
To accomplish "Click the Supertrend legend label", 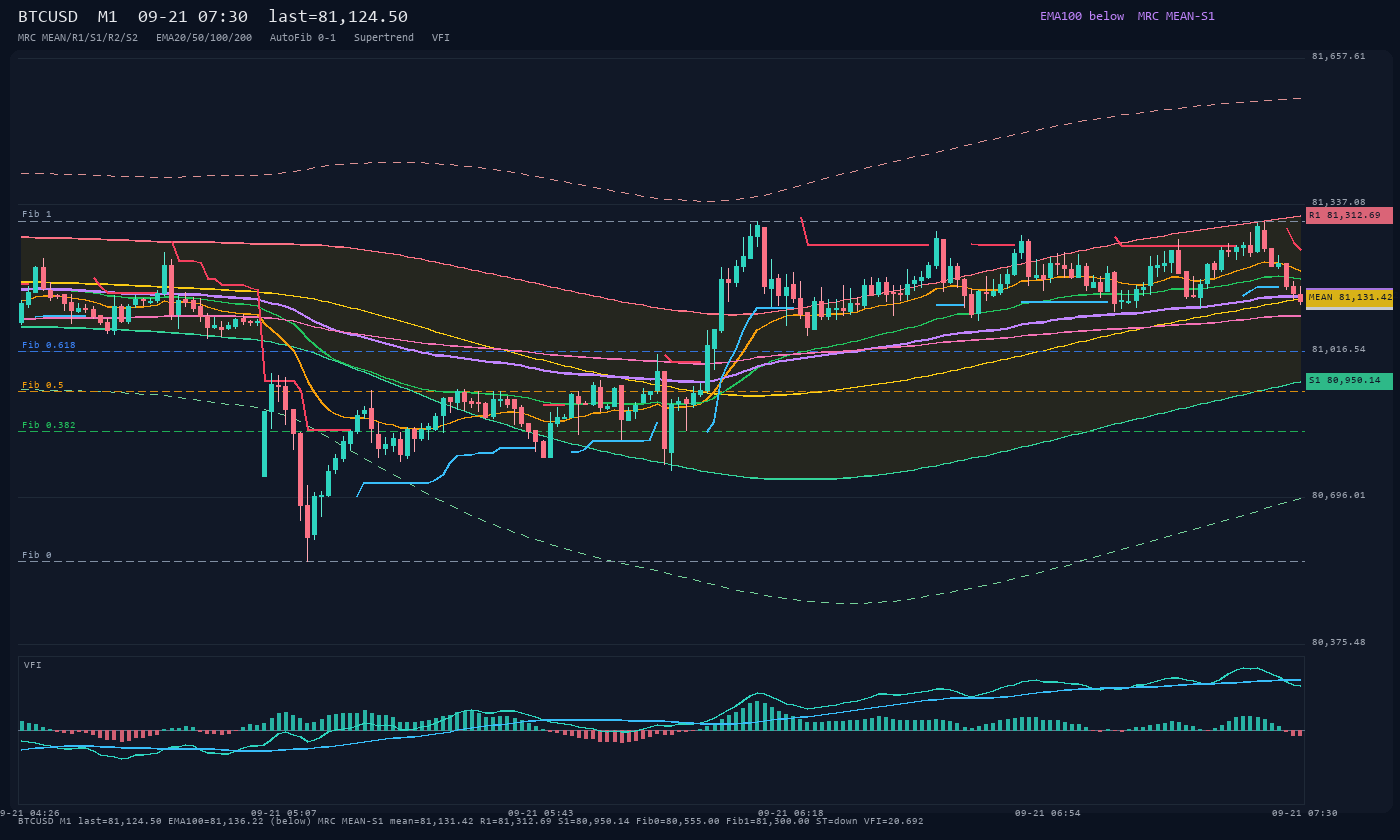I will point(384,37).
